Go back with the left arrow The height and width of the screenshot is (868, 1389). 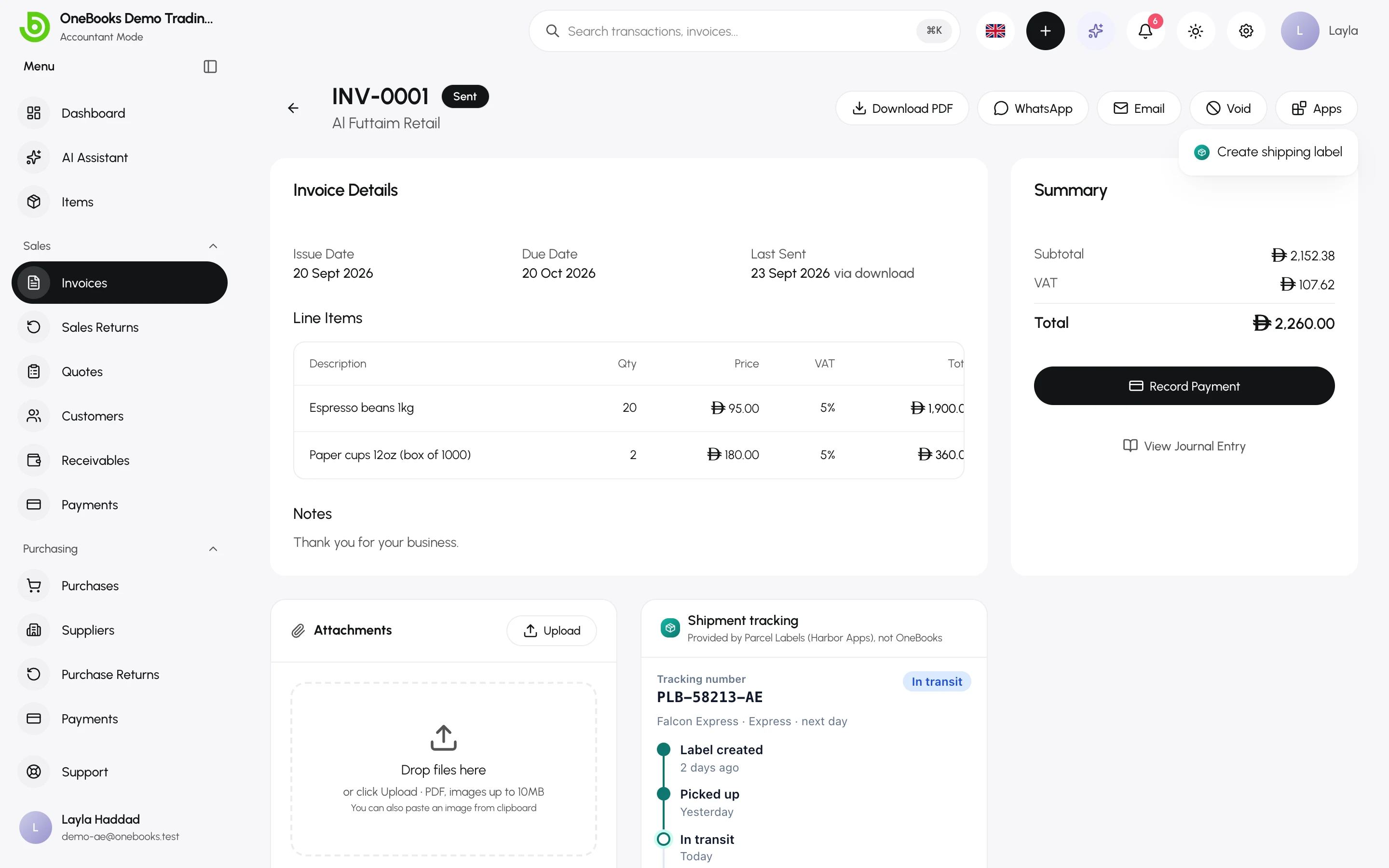tap(293, 108)
